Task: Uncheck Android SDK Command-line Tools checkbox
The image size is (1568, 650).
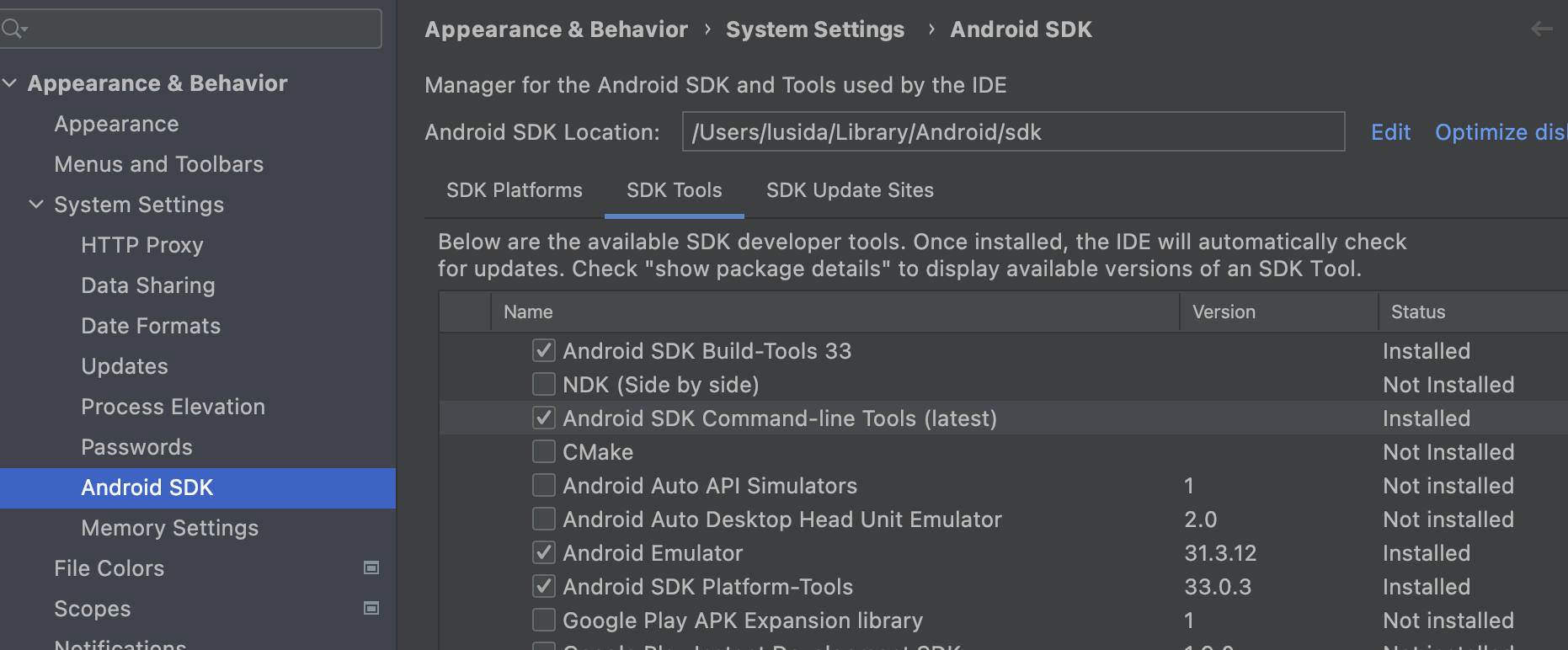Action: click(x=544, y=418)
